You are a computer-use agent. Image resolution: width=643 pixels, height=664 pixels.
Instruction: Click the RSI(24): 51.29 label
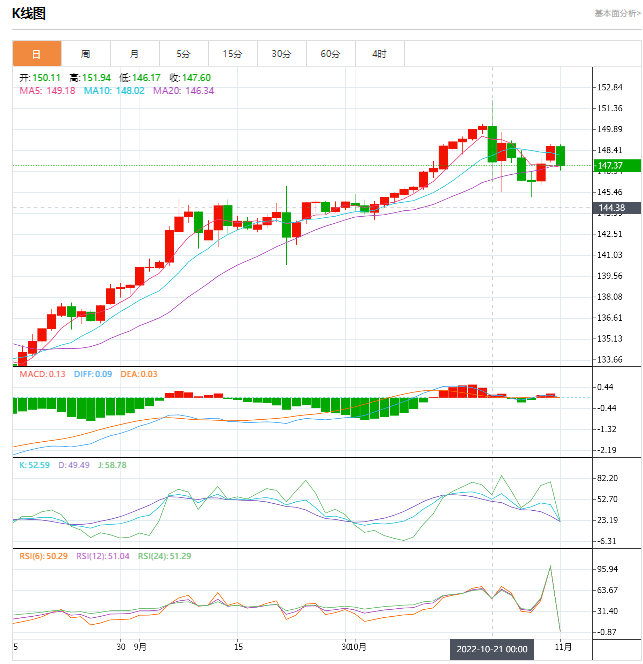[165, 556]
